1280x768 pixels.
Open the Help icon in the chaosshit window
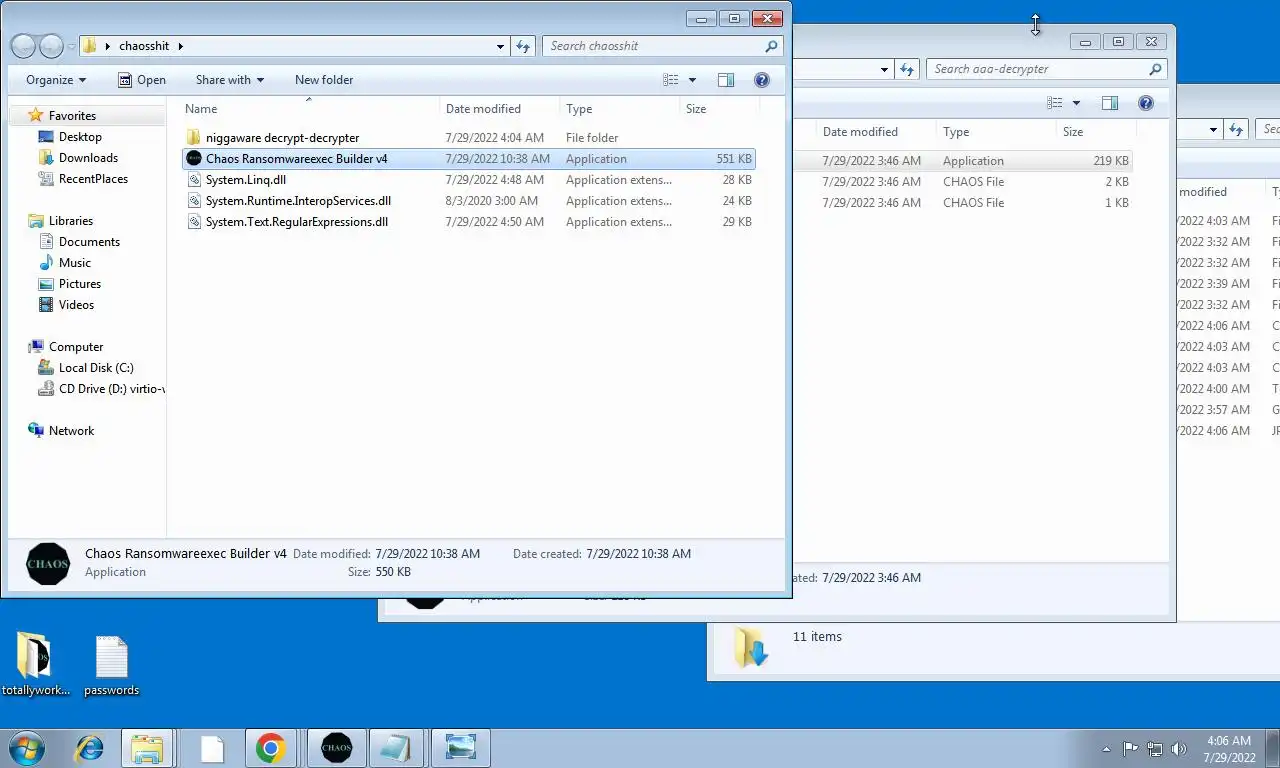coord(761,80)
